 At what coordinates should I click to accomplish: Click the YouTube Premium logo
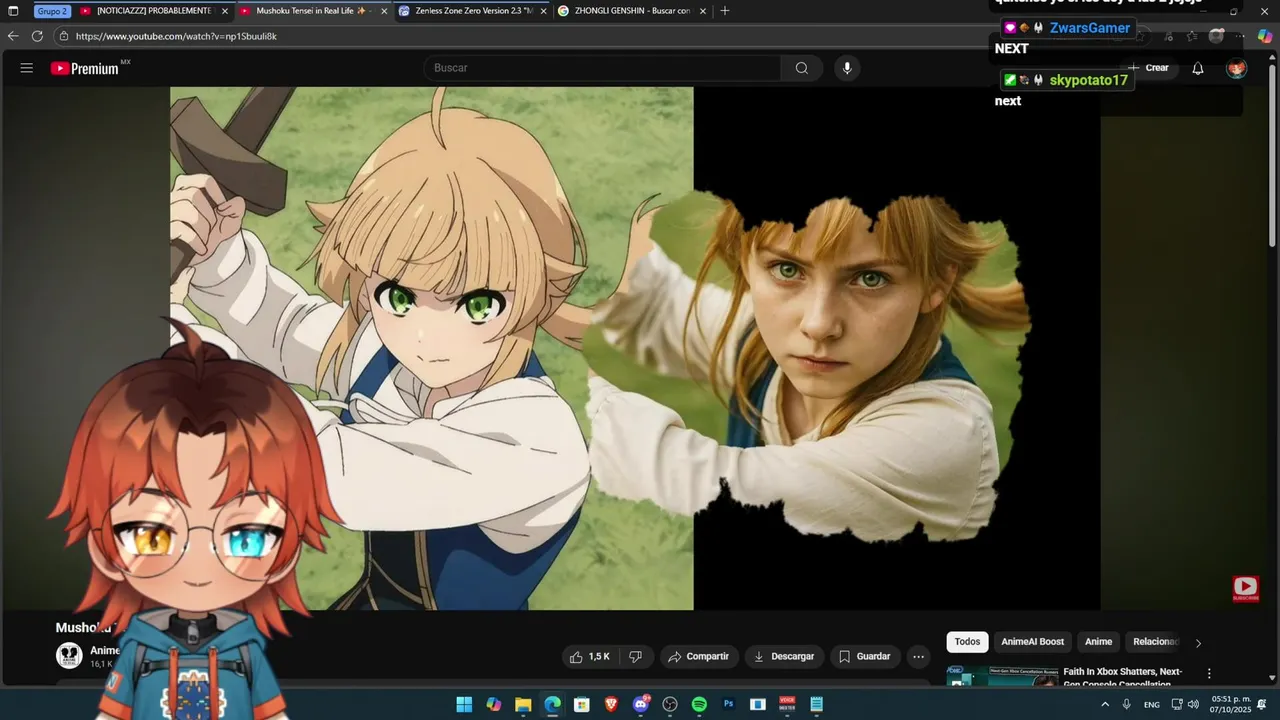[x=90, y=68]
